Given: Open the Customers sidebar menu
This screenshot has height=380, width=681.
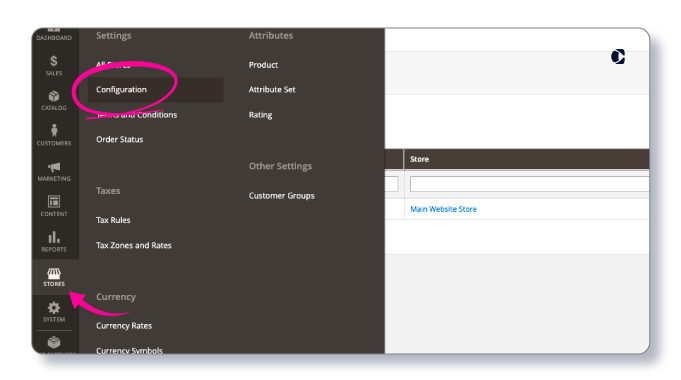Looking at the screenshot, I should 54,135.
